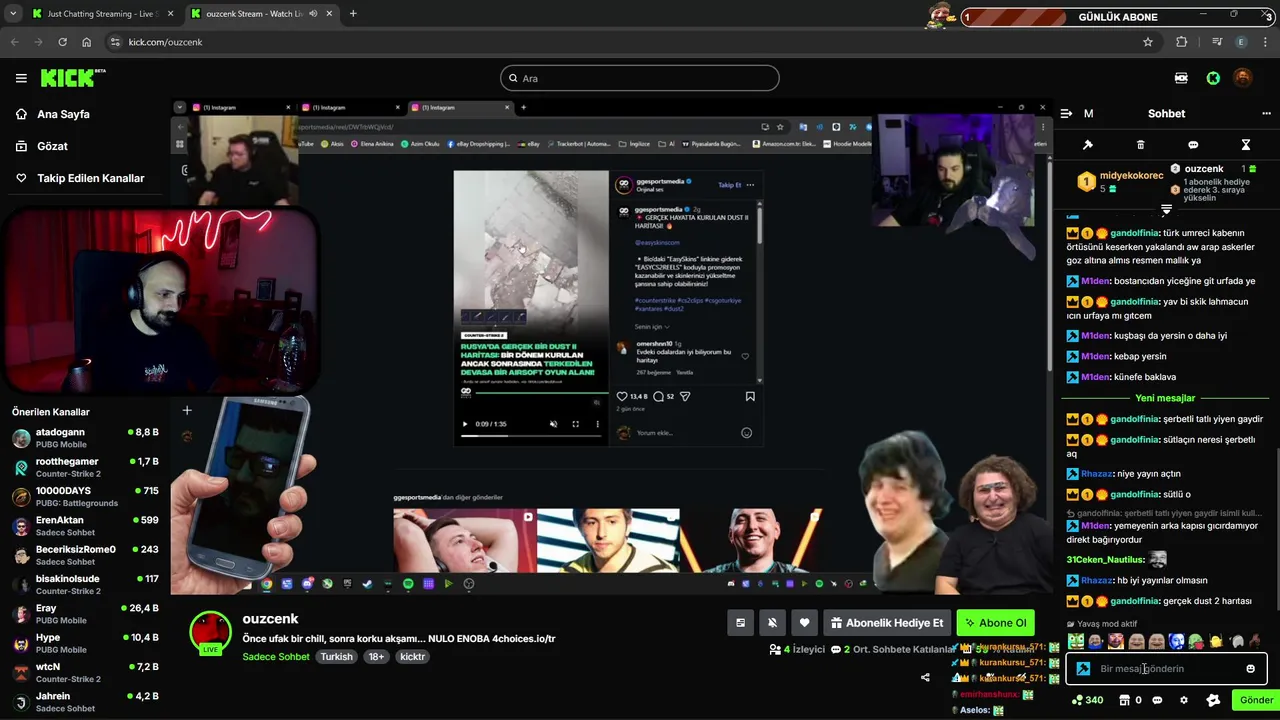Open Jahrein recommended channel

85,701
